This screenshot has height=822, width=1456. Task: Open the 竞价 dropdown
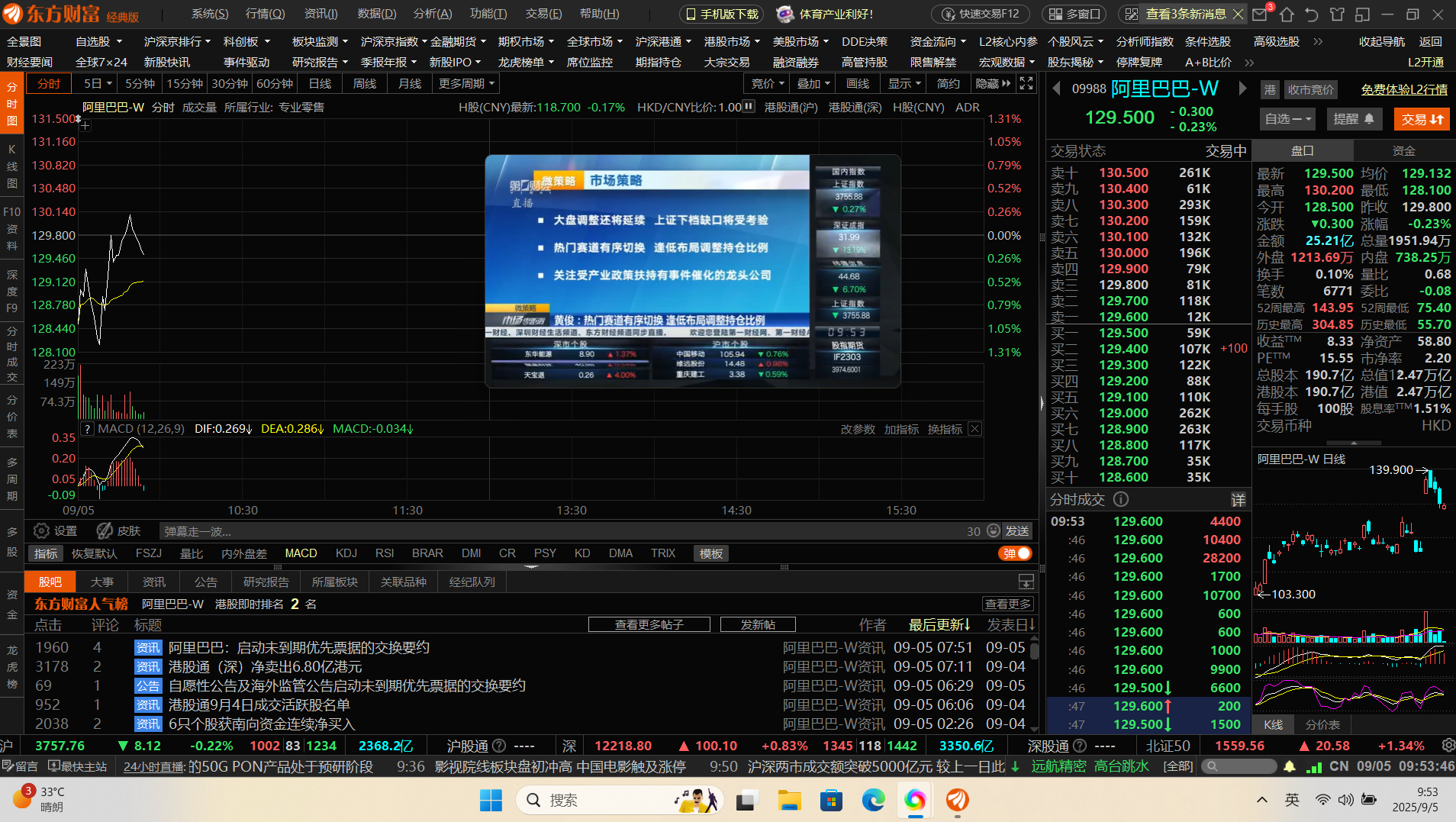(768, 83)
